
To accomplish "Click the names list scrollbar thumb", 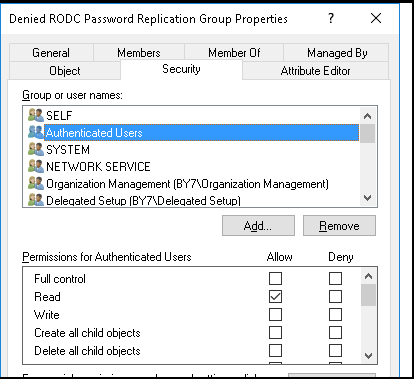I will point(368,133).
